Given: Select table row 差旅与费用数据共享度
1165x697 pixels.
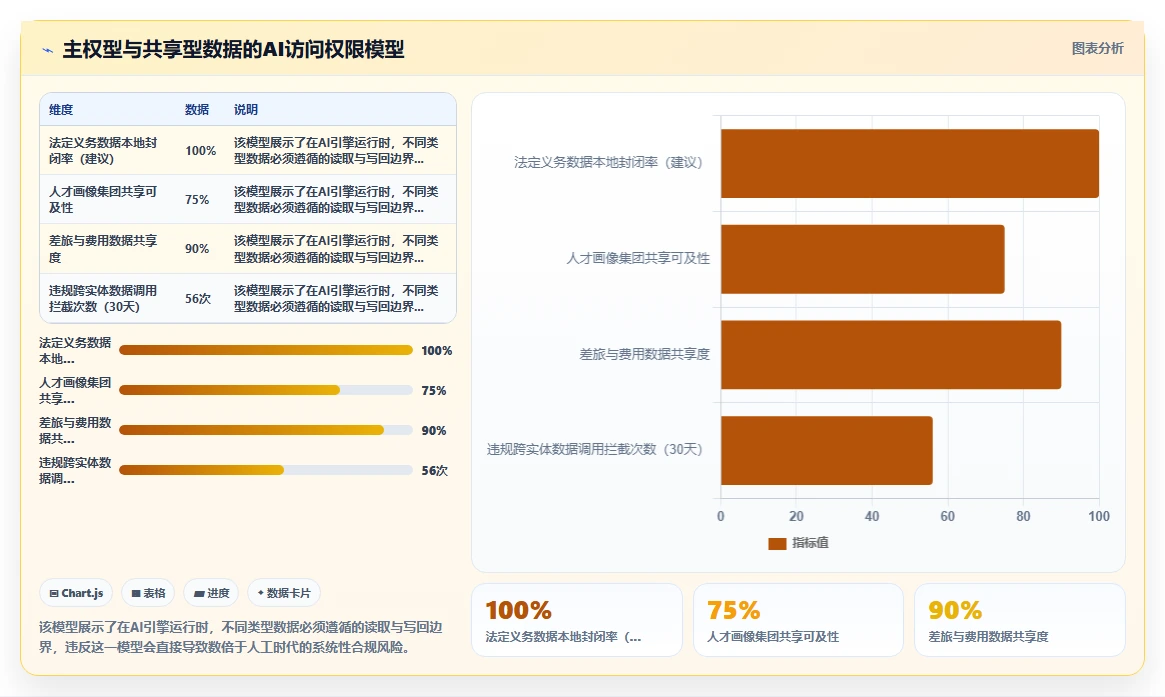Looking at the screenshot, I should click(247, 248).
